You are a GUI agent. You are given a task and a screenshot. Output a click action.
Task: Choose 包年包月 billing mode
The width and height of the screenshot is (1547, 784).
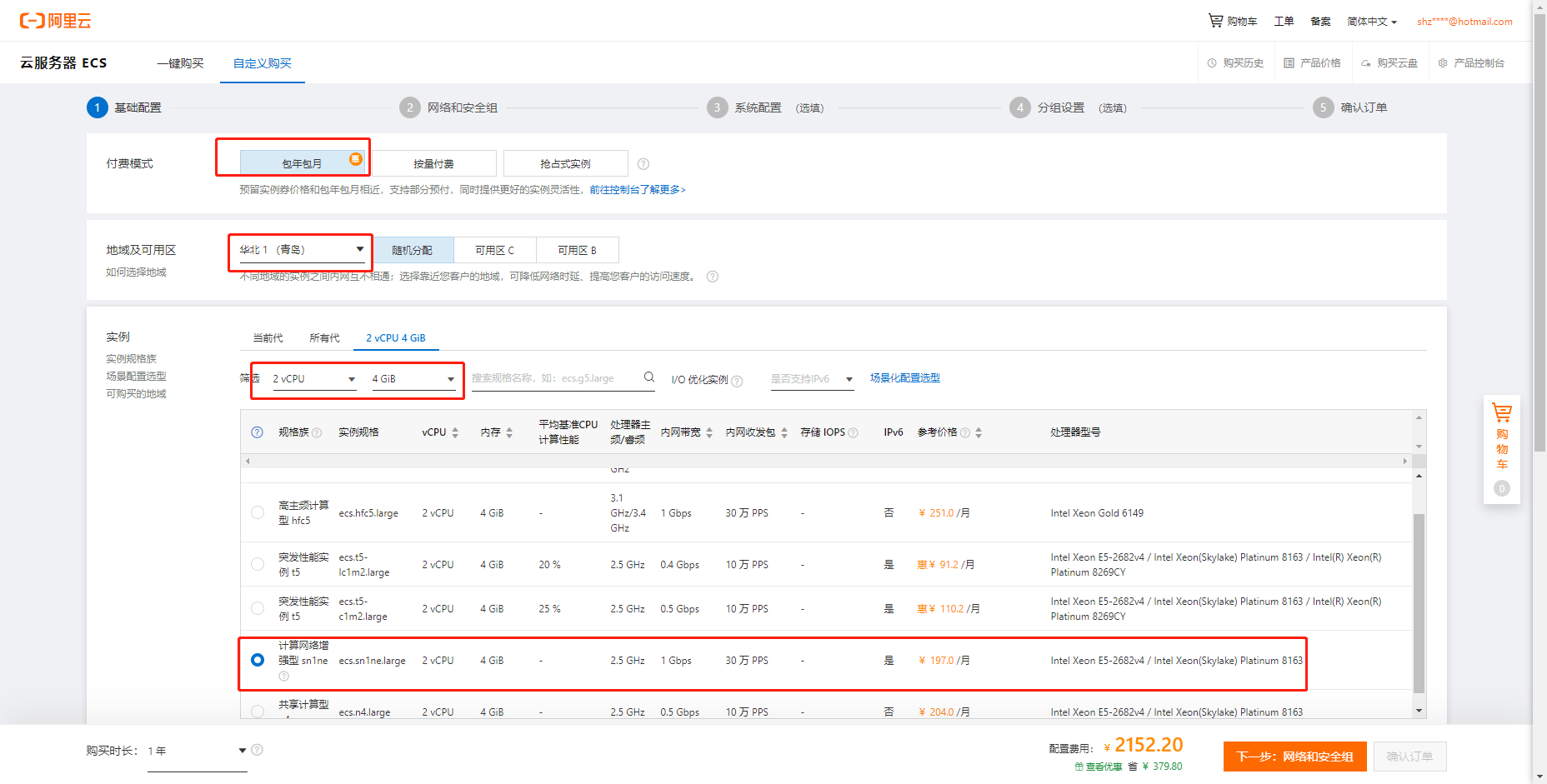302,163
